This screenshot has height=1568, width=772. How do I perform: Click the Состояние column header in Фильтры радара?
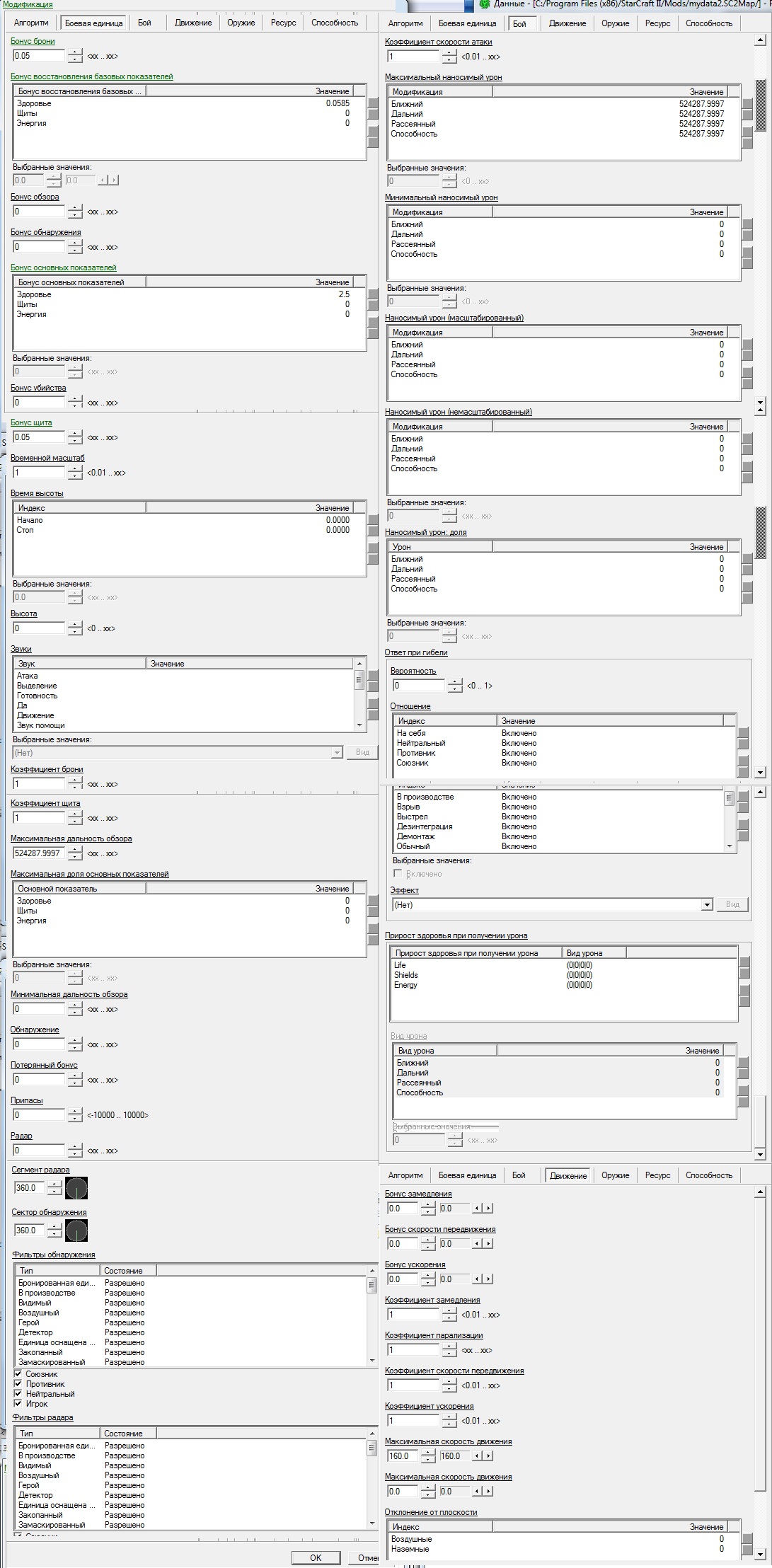point(127,1434)
